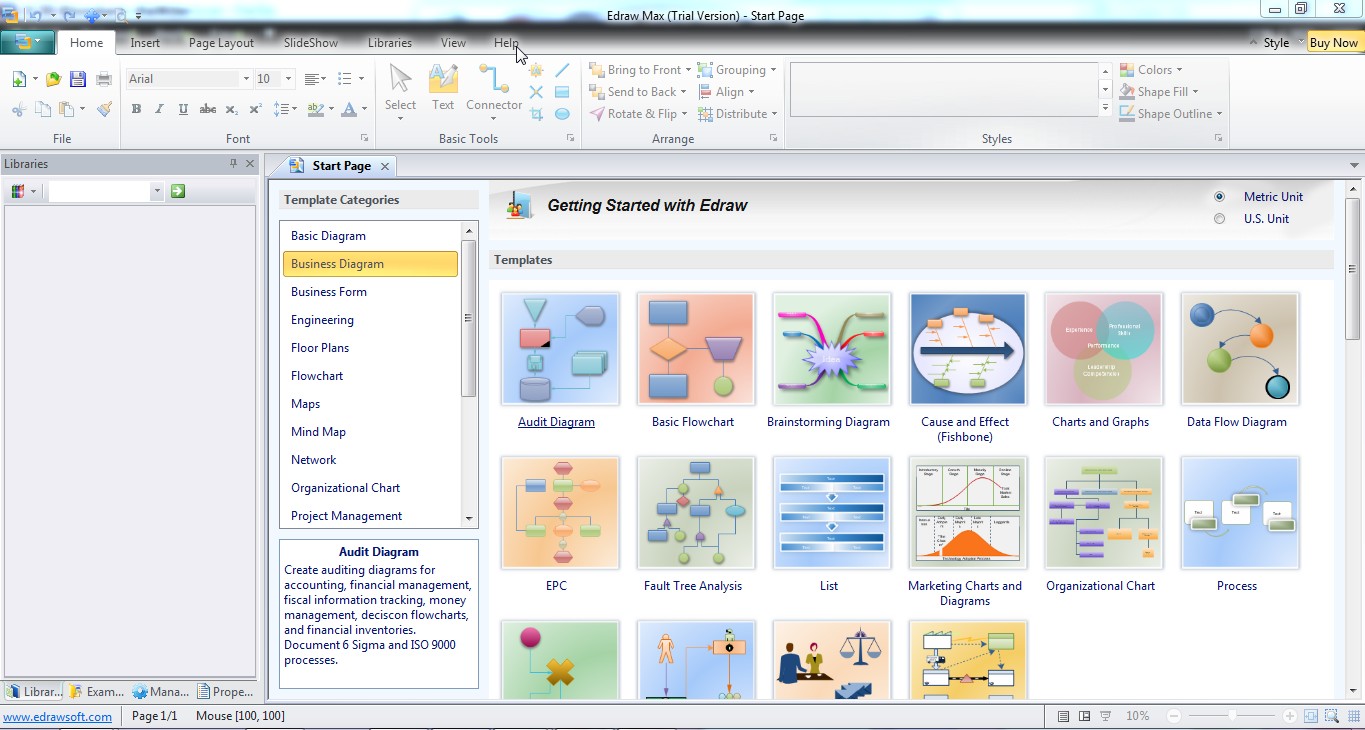Viewport: 1365px width, 730px height.
Task: Save the document with the floppy disk icon
Action: 77,79
